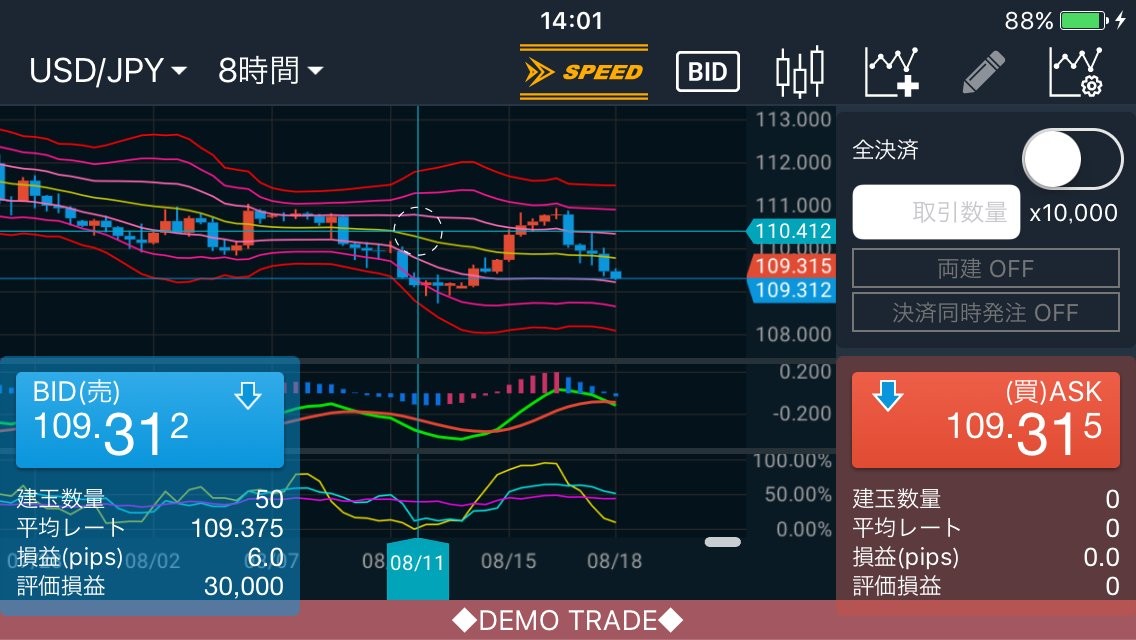Switch the BID price display icon

707,72
